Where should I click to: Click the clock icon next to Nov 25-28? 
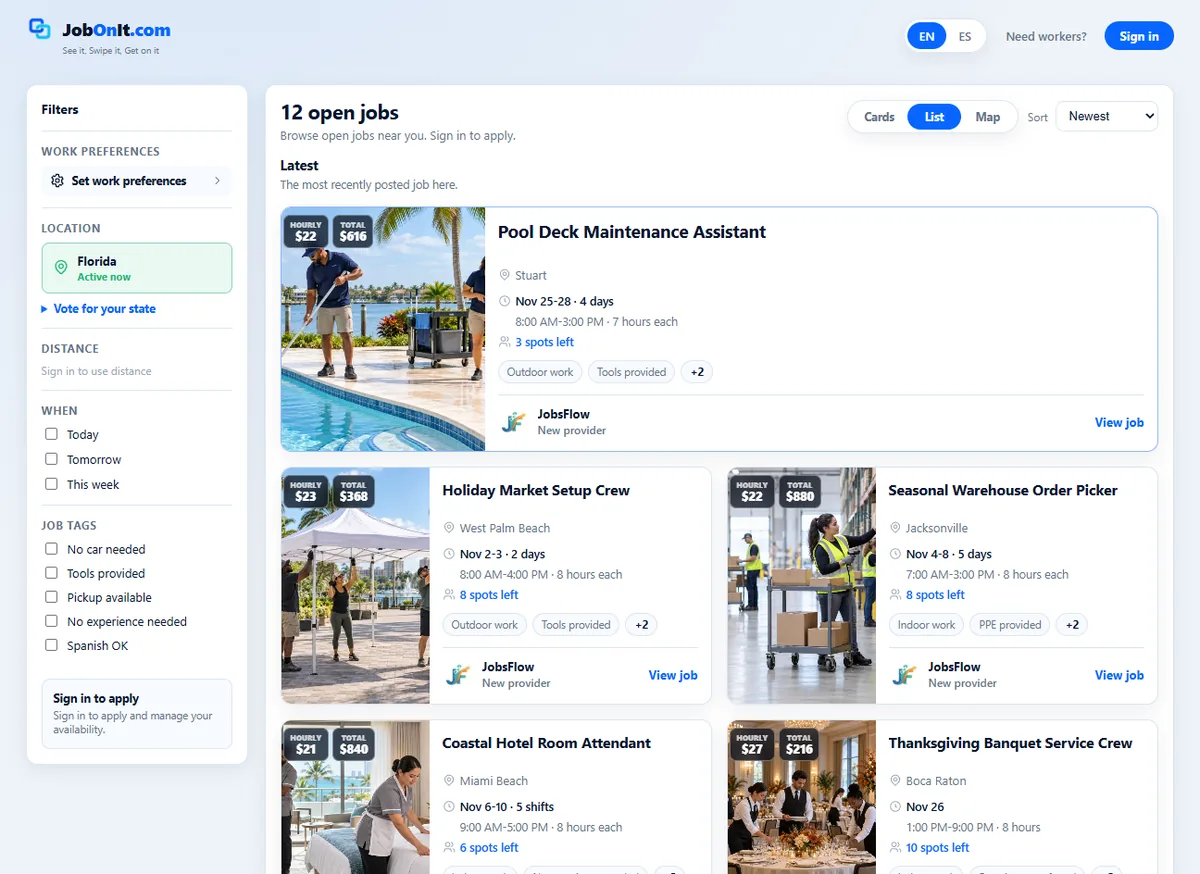pyautogui.click(x=504, y=301)
